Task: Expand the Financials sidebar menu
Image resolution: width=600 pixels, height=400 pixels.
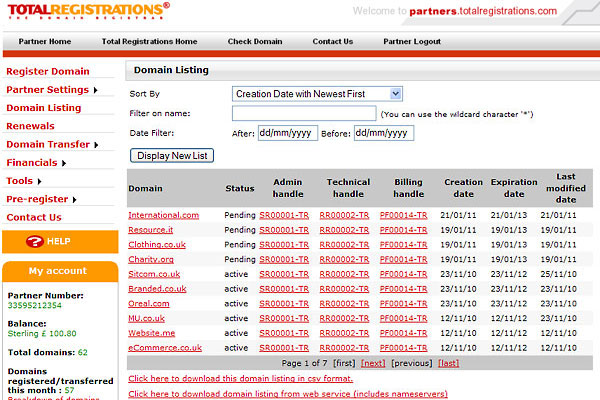Action: [37, 162]
